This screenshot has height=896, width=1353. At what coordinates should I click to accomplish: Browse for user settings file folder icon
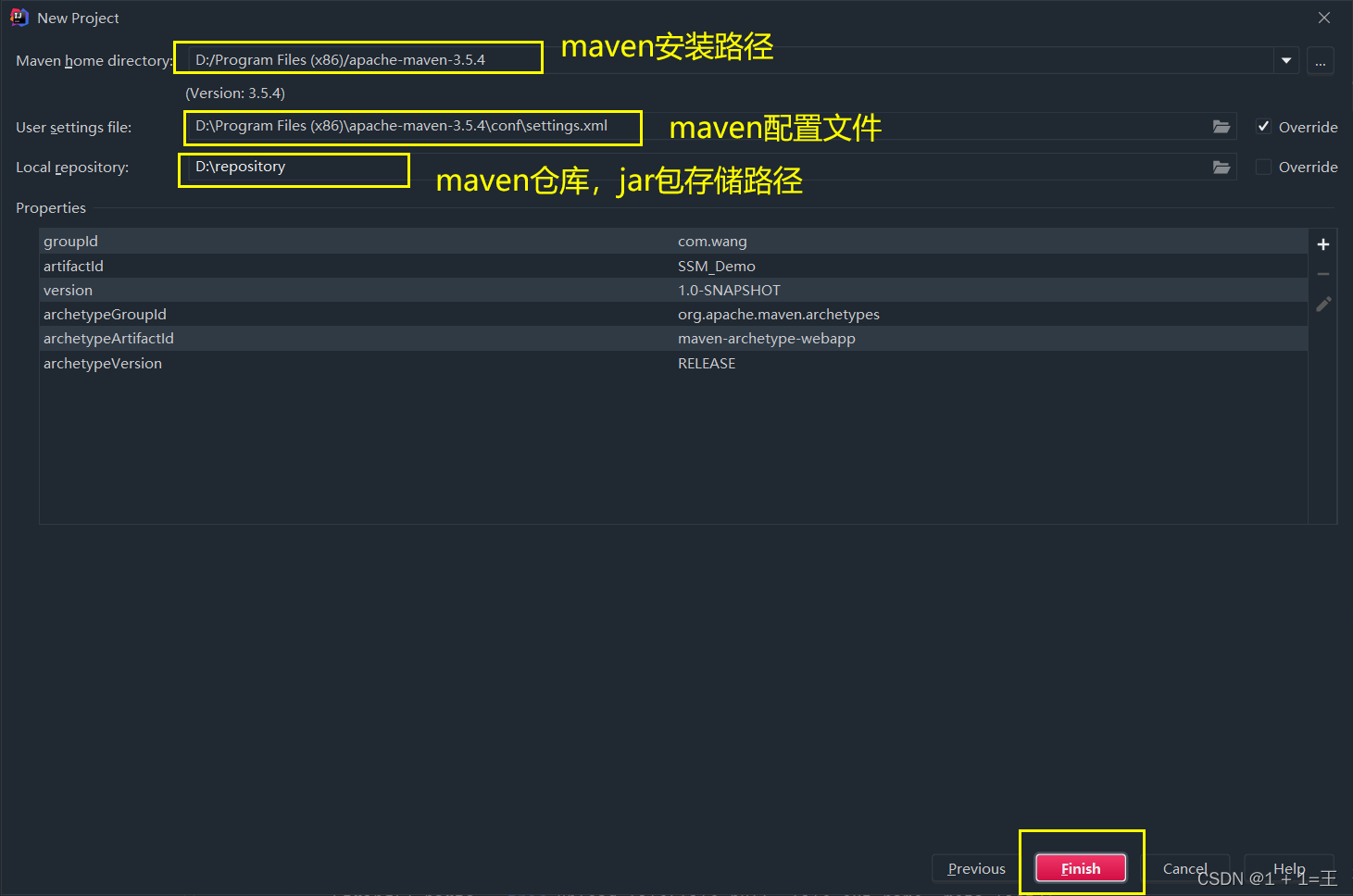coord(1221,127)
